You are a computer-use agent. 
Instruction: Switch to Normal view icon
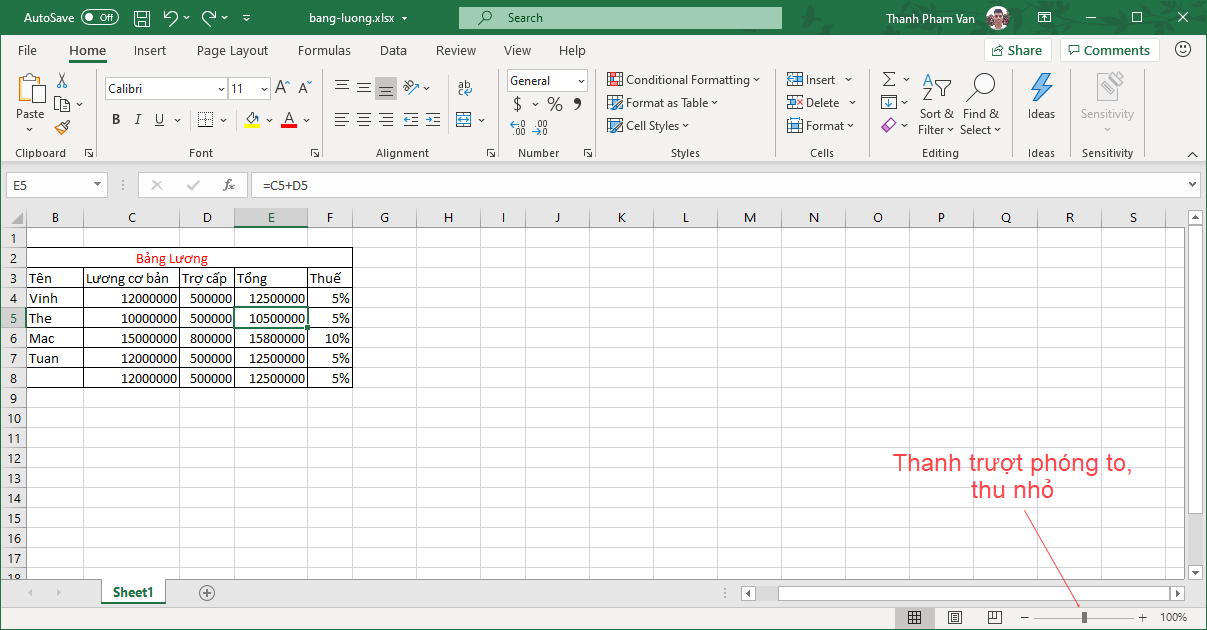pyautogui.click(x=914, y=617)
